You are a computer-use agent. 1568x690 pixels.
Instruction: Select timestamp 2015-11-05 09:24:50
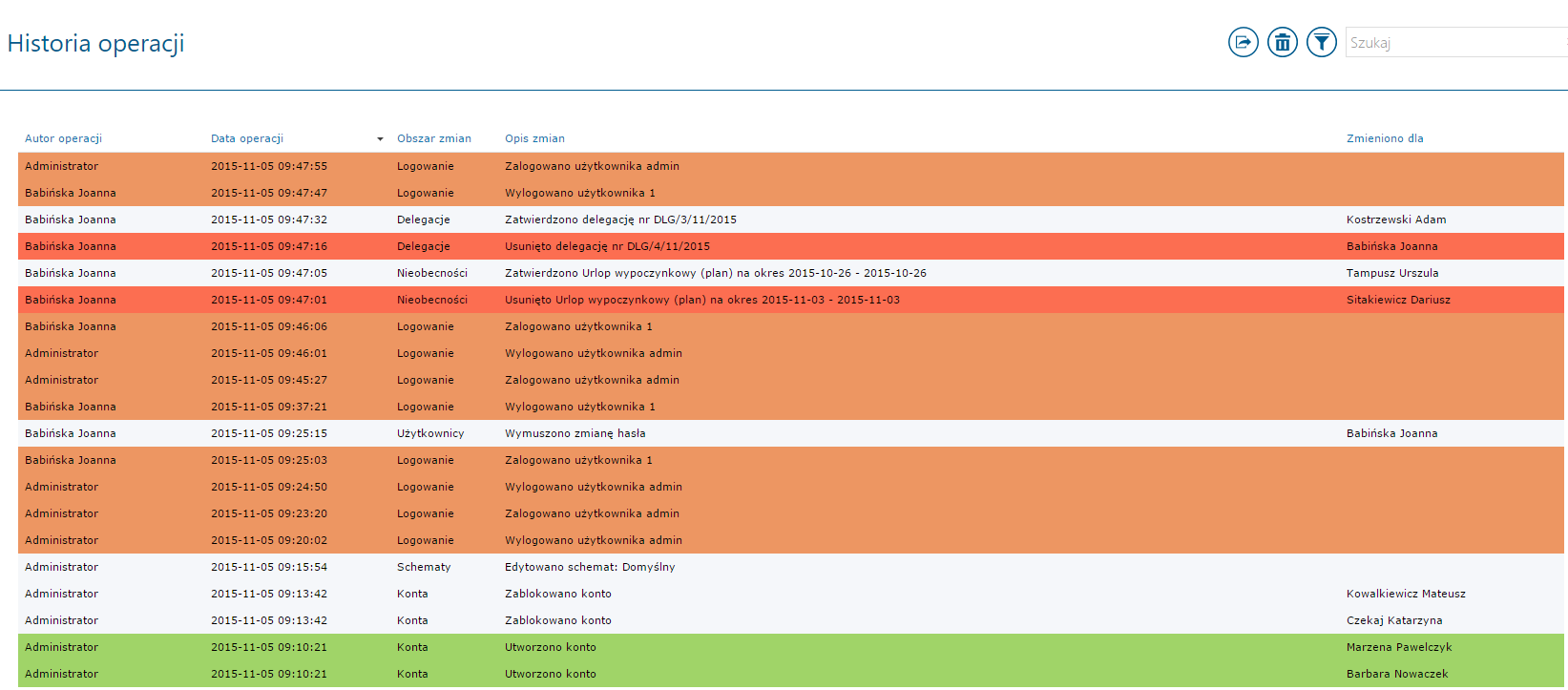tap(269, 487)
